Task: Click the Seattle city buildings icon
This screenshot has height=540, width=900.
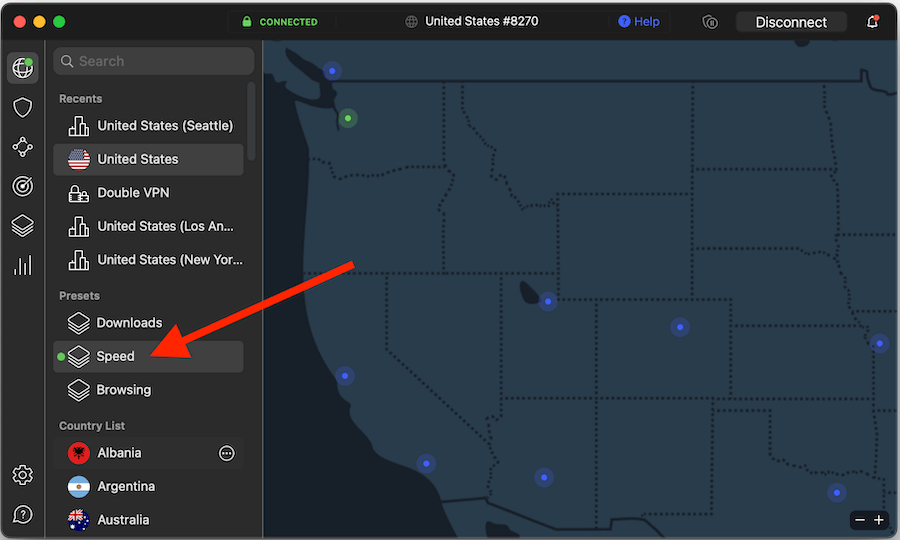Action: coord(79,126)
